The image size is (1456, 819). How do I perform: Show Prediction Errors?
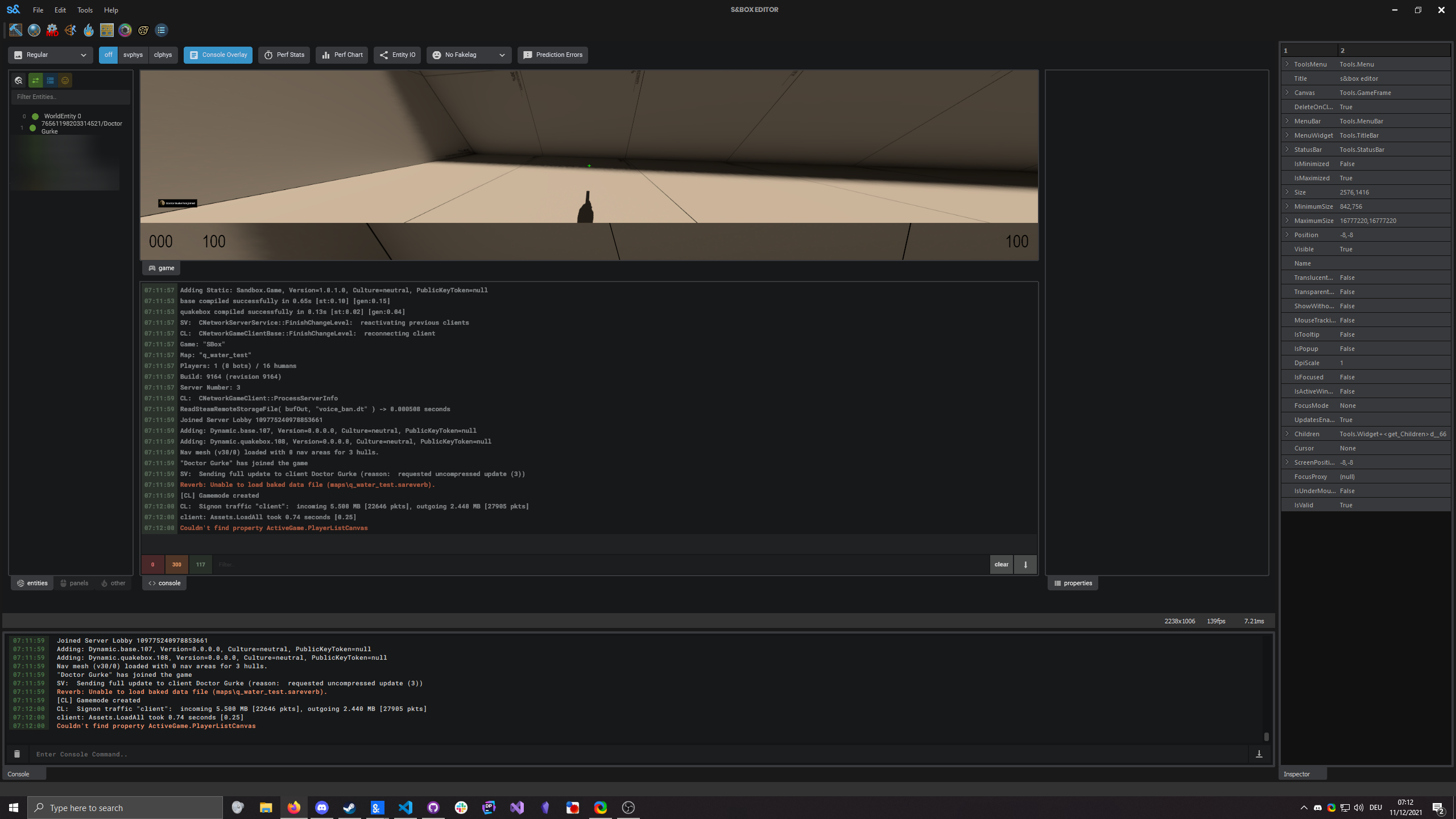click(x=553, y=55)
